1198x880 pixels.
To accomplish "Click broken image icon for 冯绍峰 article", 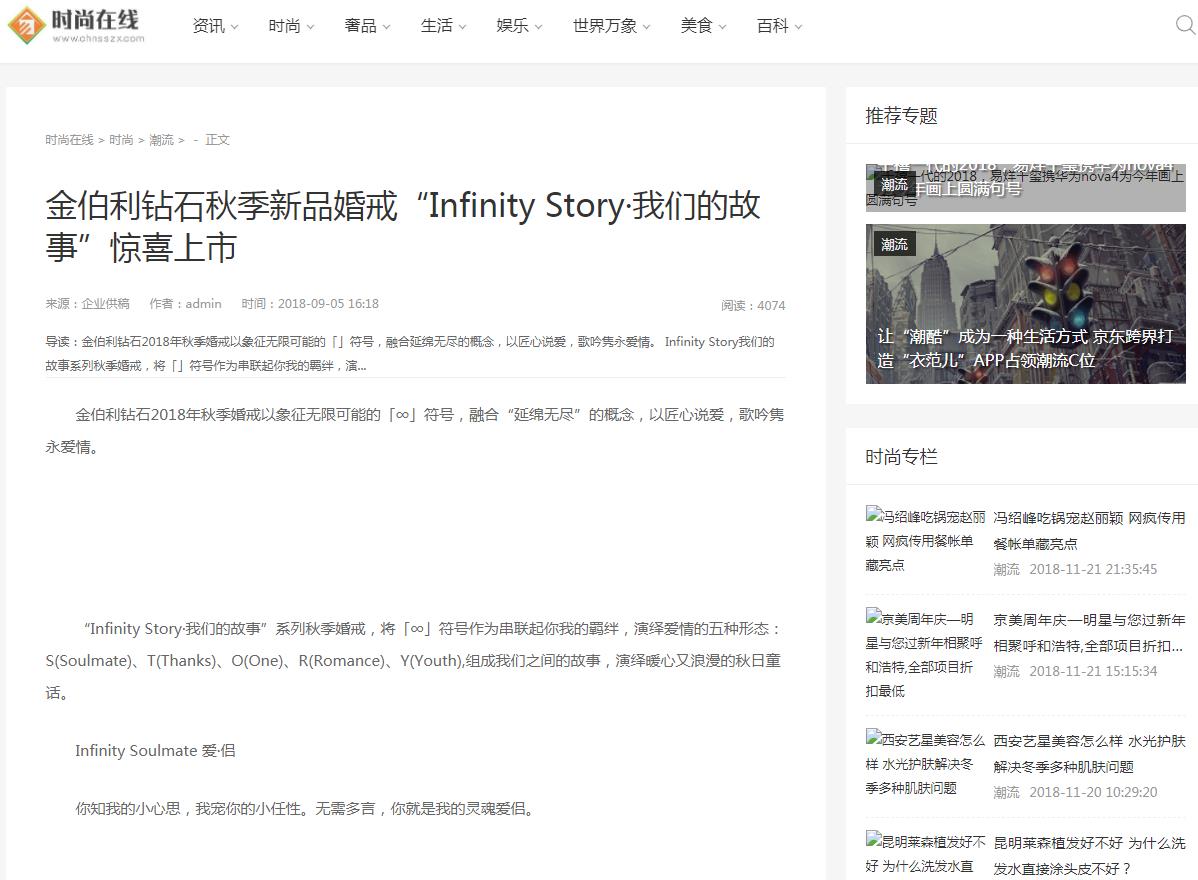I will 873,515.
